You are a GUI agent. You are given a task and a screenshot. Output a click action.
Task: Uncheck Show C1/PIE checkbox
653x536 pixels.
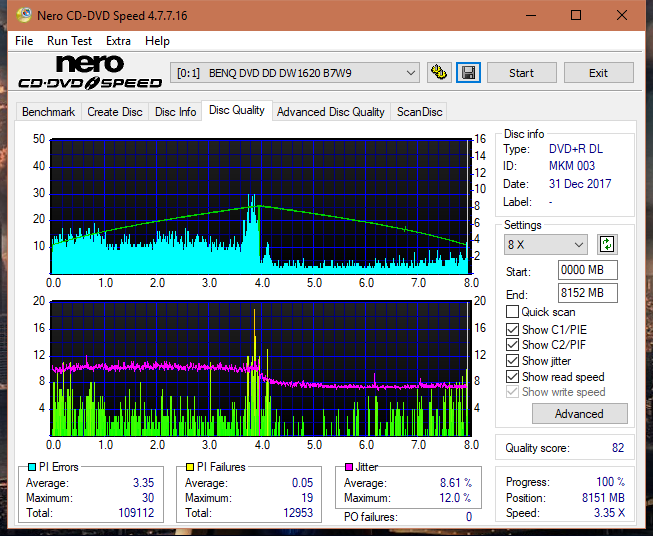(x=512, y=329)
